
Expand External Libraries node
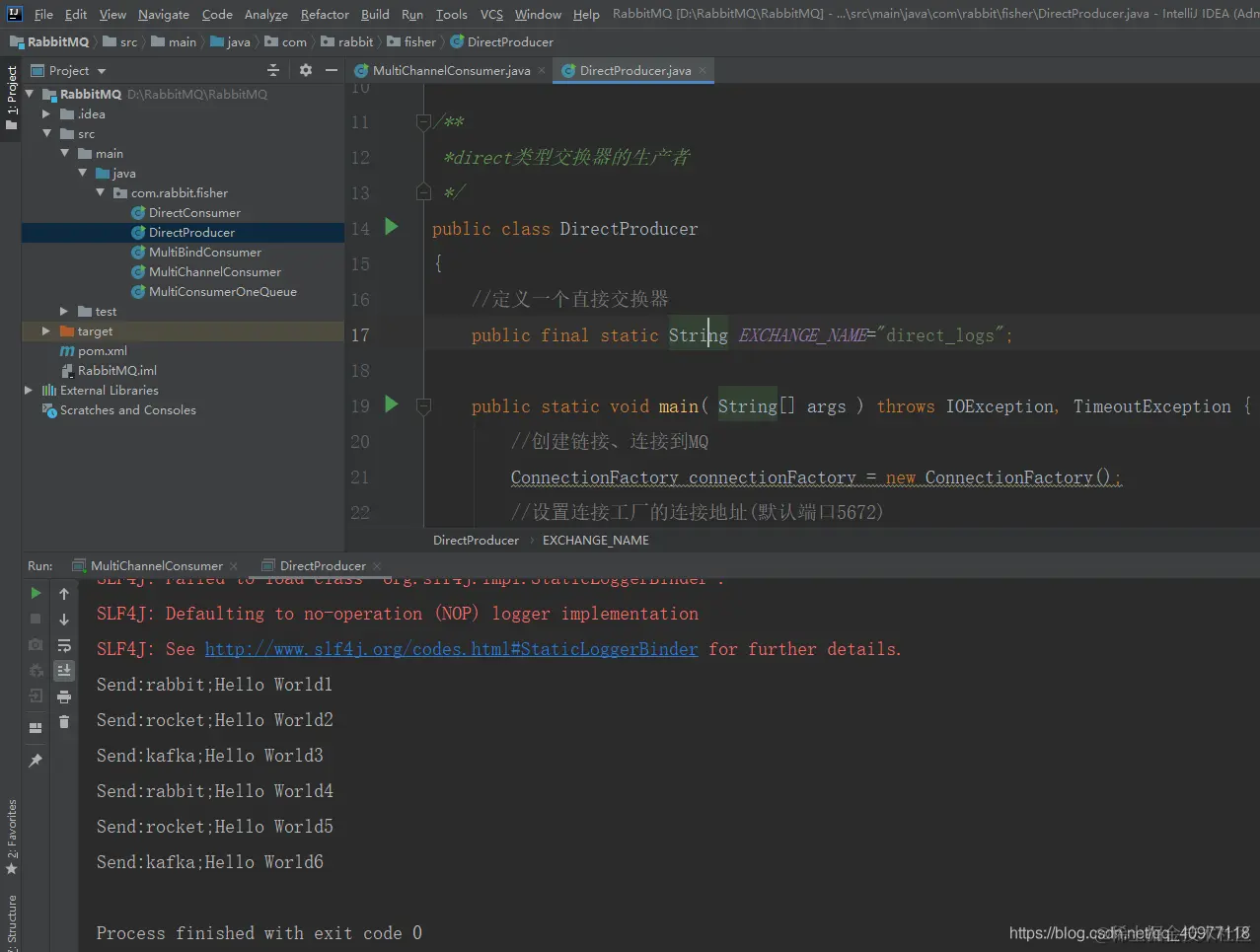tap(29, 390)
